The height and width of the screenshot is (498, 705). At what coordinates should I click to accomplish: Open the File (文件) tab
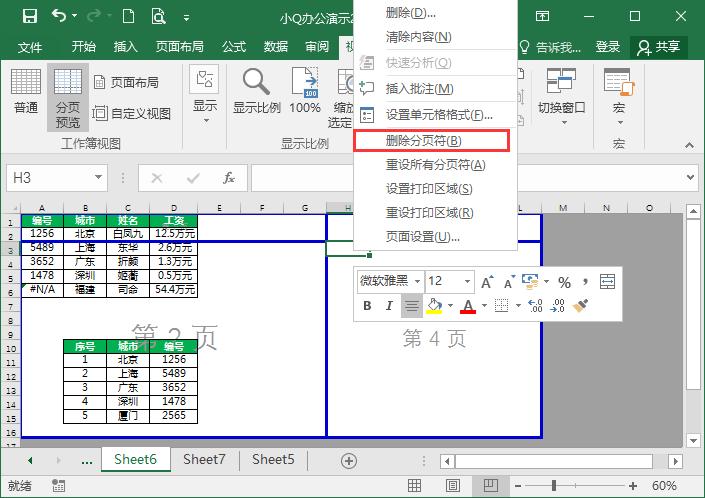tap(30, 47)
